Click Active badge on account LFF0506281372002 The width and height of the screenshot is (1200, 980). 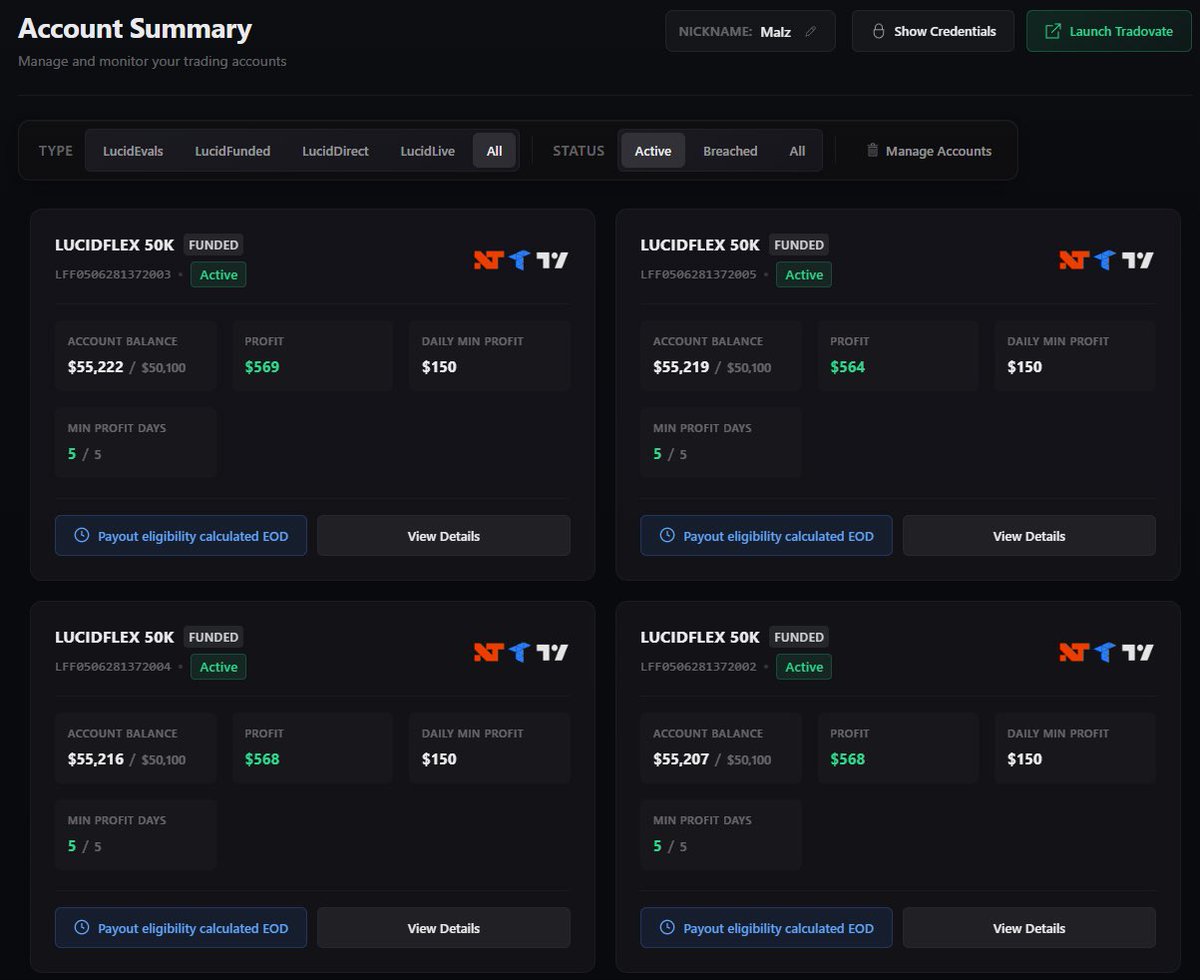click(804, 666)
